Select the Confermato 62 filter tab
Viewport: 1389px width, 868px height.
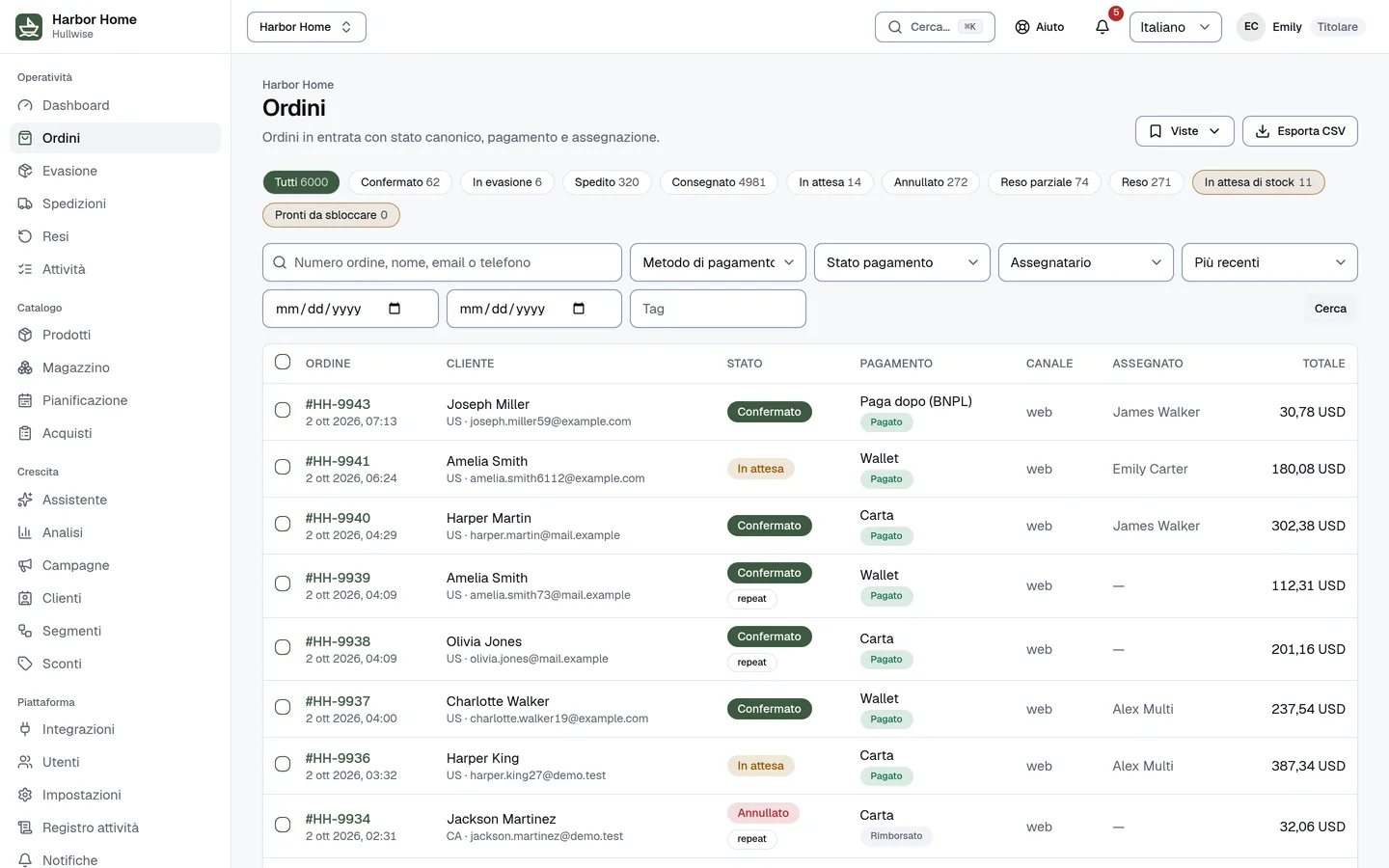pos(400,182)
